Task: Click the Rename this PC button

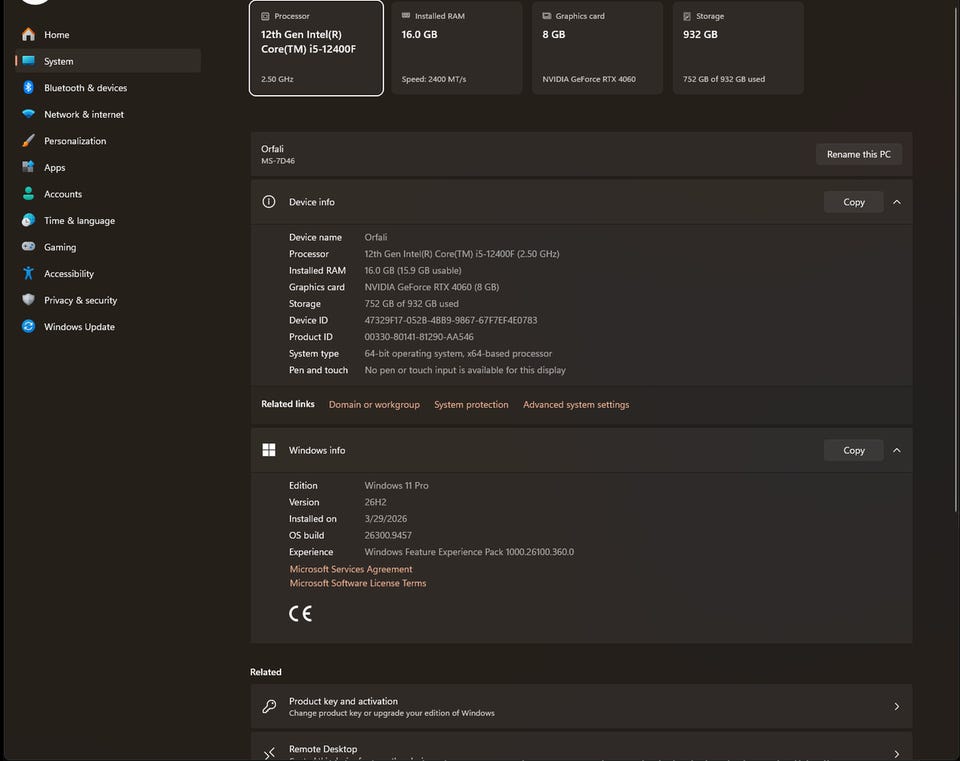Action: pos(858,154)
